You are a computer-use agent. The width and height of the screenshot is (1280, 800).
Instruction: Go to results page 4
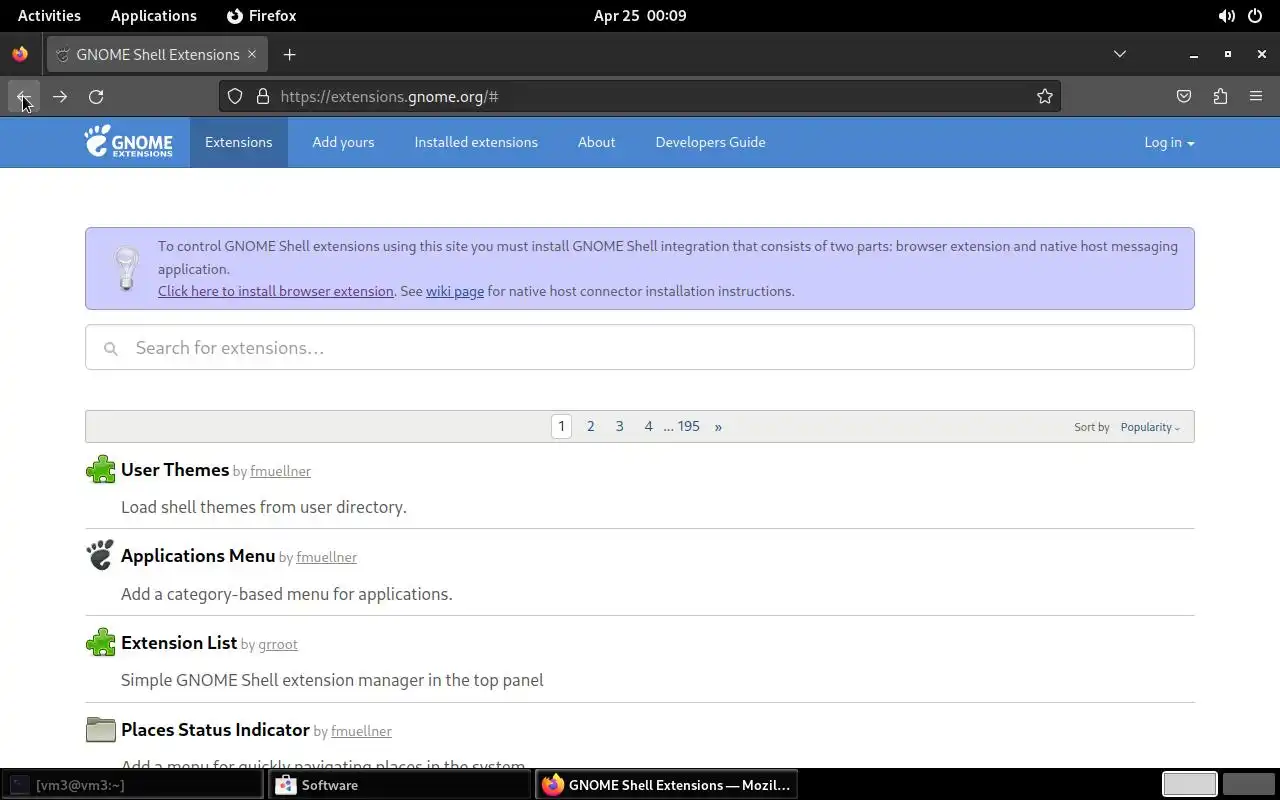click(x=649, y=426)
